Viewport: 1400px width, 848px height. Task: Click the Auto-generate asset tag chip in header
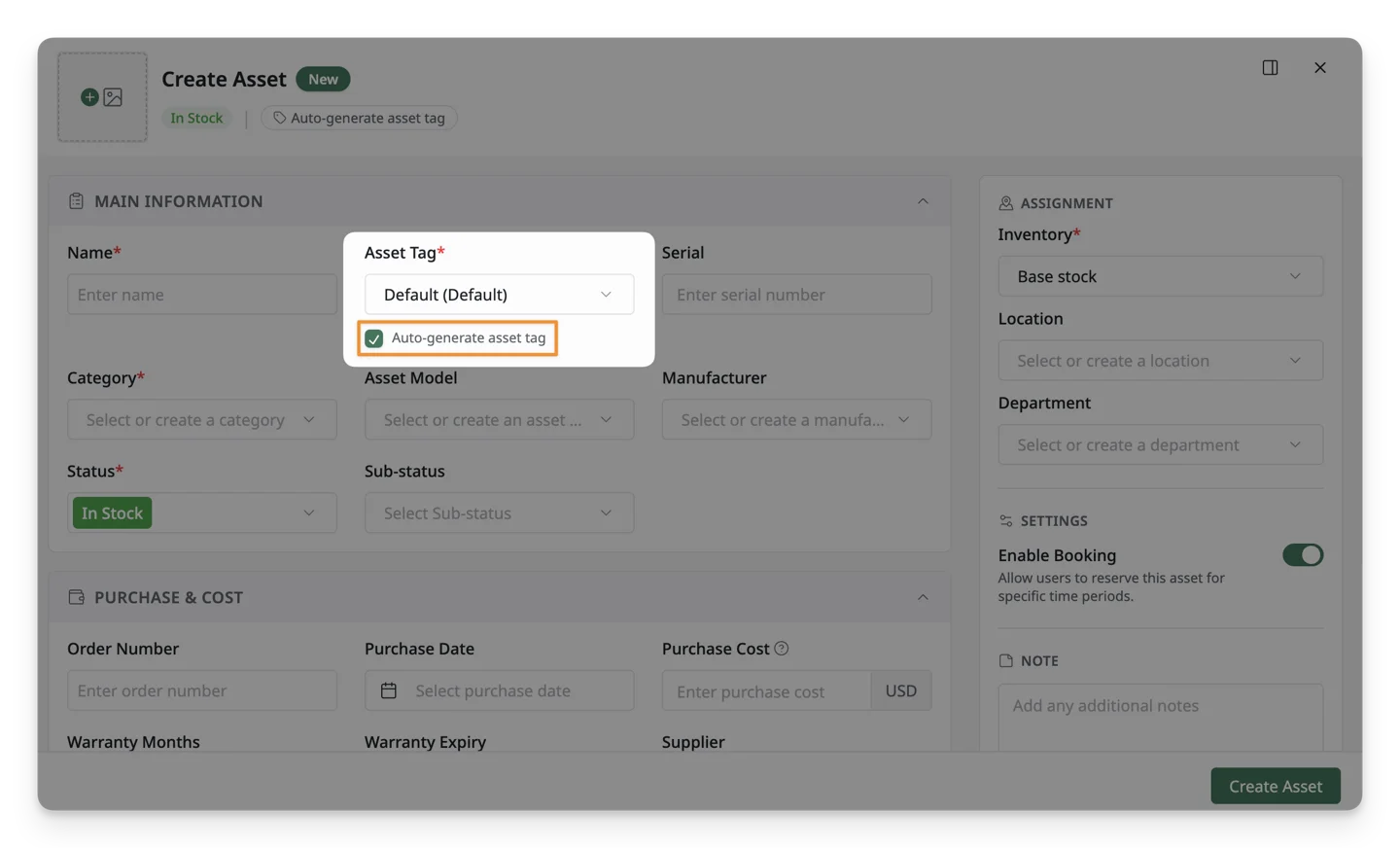pos(359,118)
